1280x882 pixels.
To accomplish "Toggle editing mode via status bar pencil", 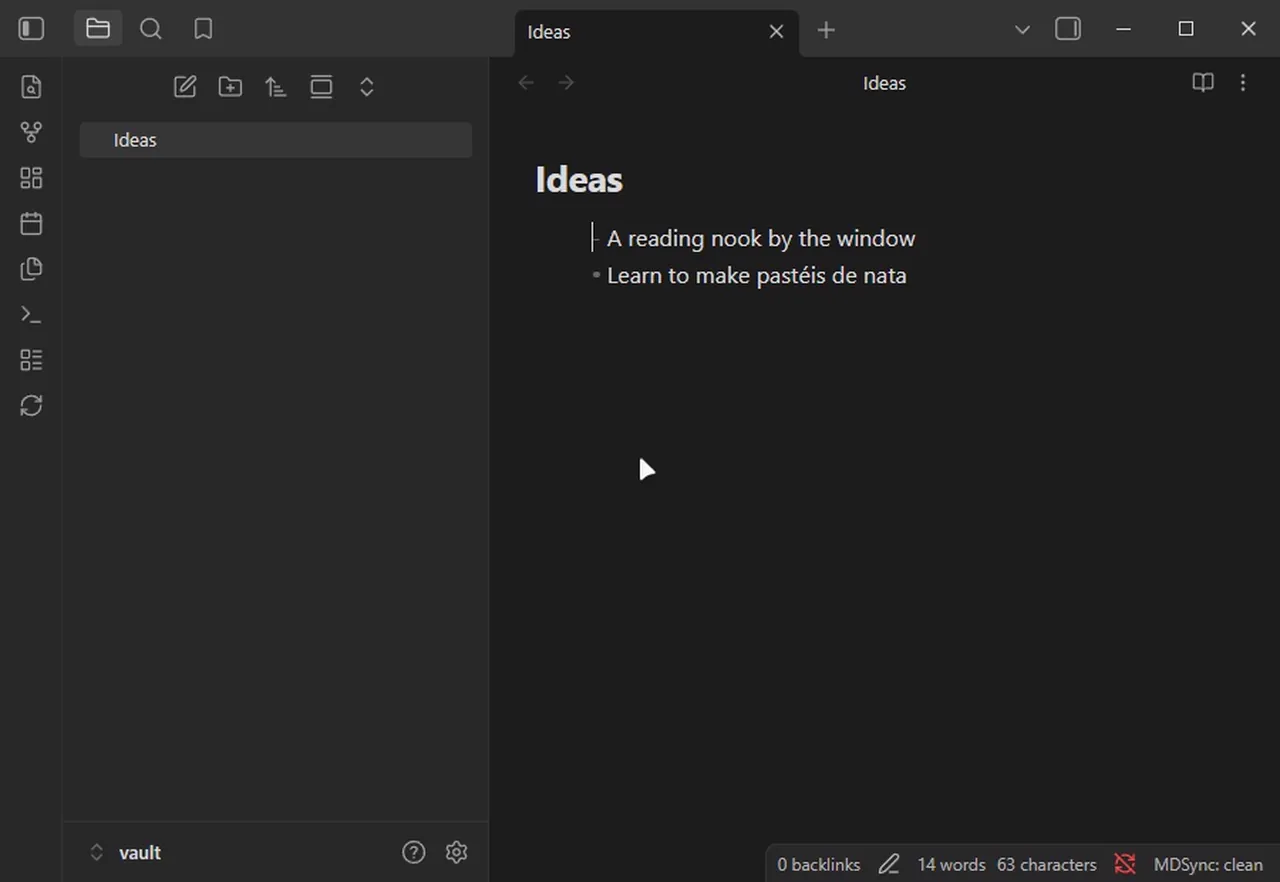I will [888, 864].
